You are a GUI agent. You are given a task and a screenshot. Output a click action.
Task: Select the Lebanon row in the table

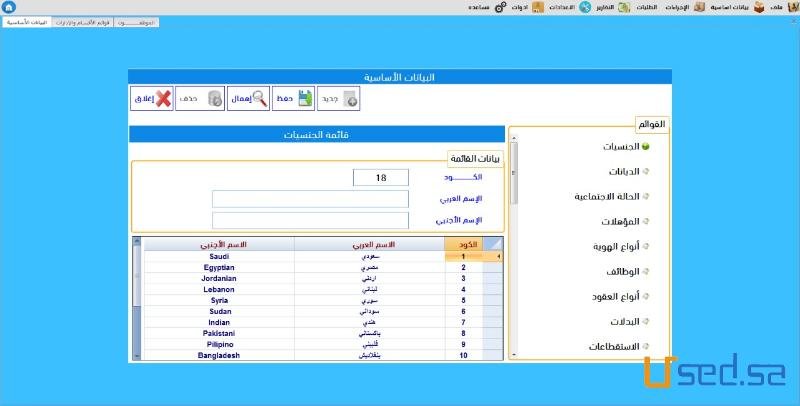pos(323,289)
